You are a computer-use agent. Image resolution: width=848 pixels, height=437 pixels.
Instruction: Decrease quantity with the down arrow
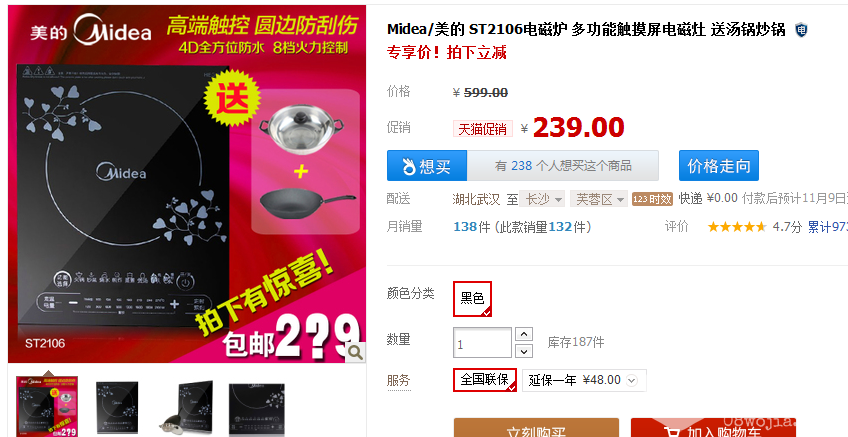pyautogui.click(x=524, y=351)
